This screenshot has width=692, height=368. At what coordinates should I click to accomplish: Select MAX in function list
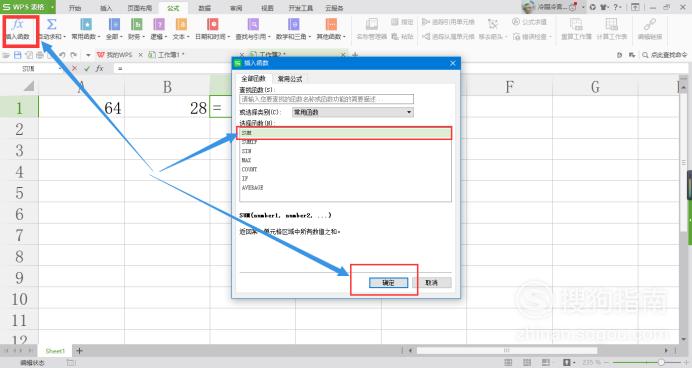346,160
